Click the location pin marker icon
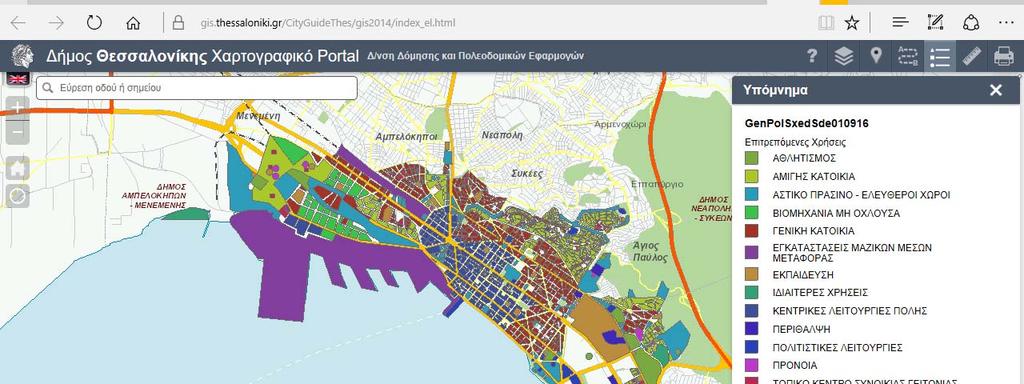The height and width of the screenshot is (384, 1024). click(876, 56)
